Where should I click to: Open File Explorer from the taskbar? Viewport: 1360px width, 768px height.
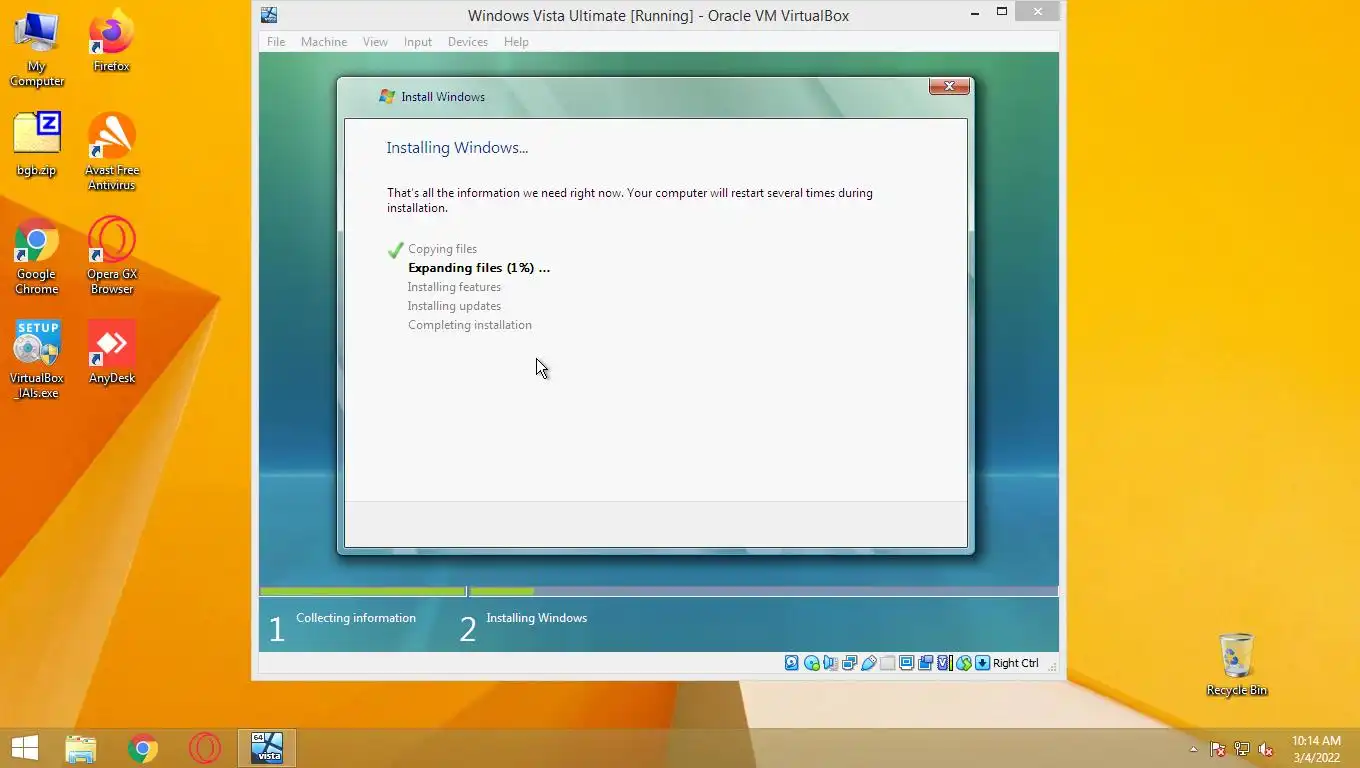[81, 748]
